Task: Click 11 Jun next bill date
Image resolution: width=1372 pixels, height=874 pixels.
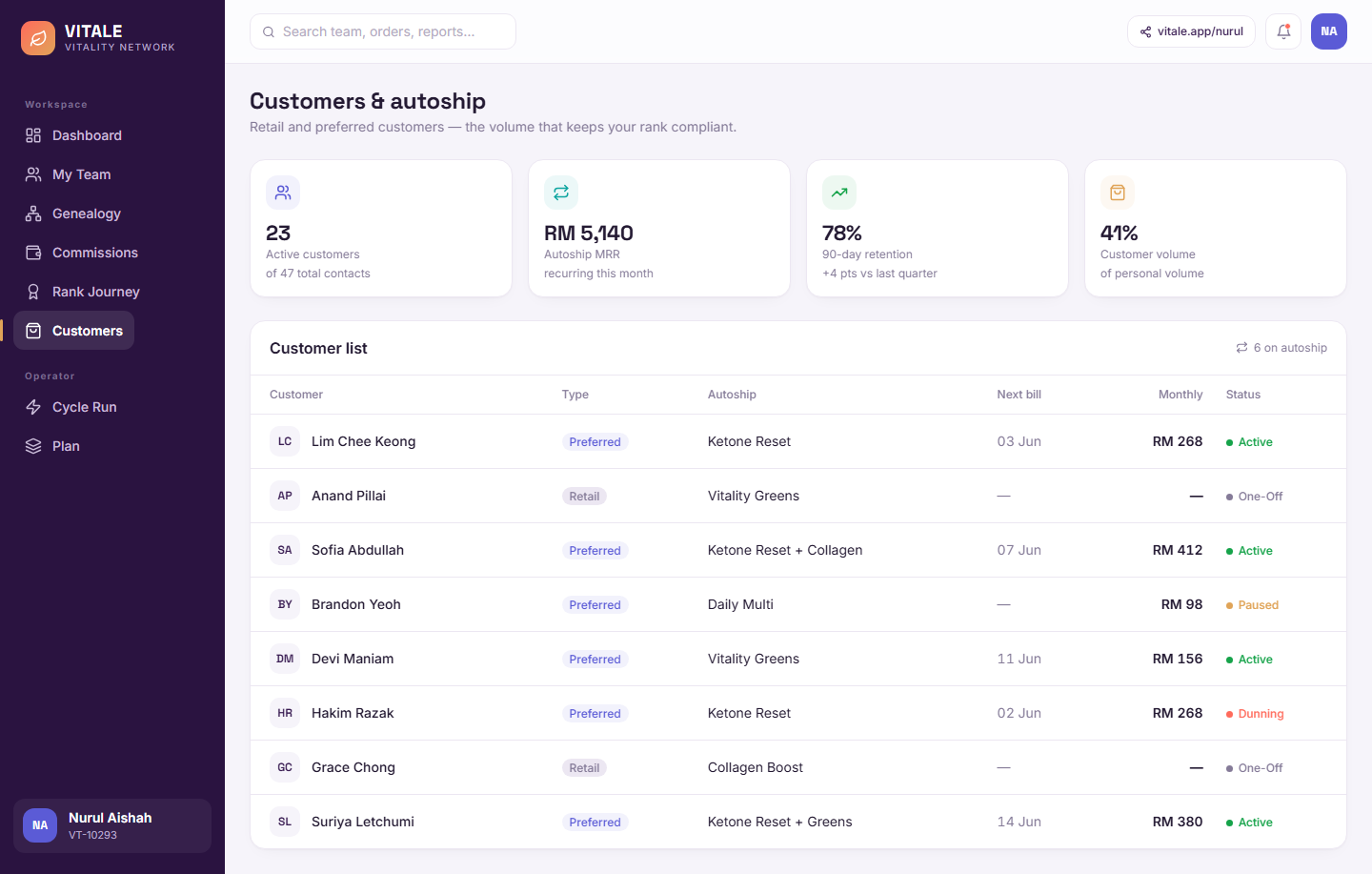Action: [1019, 659]
